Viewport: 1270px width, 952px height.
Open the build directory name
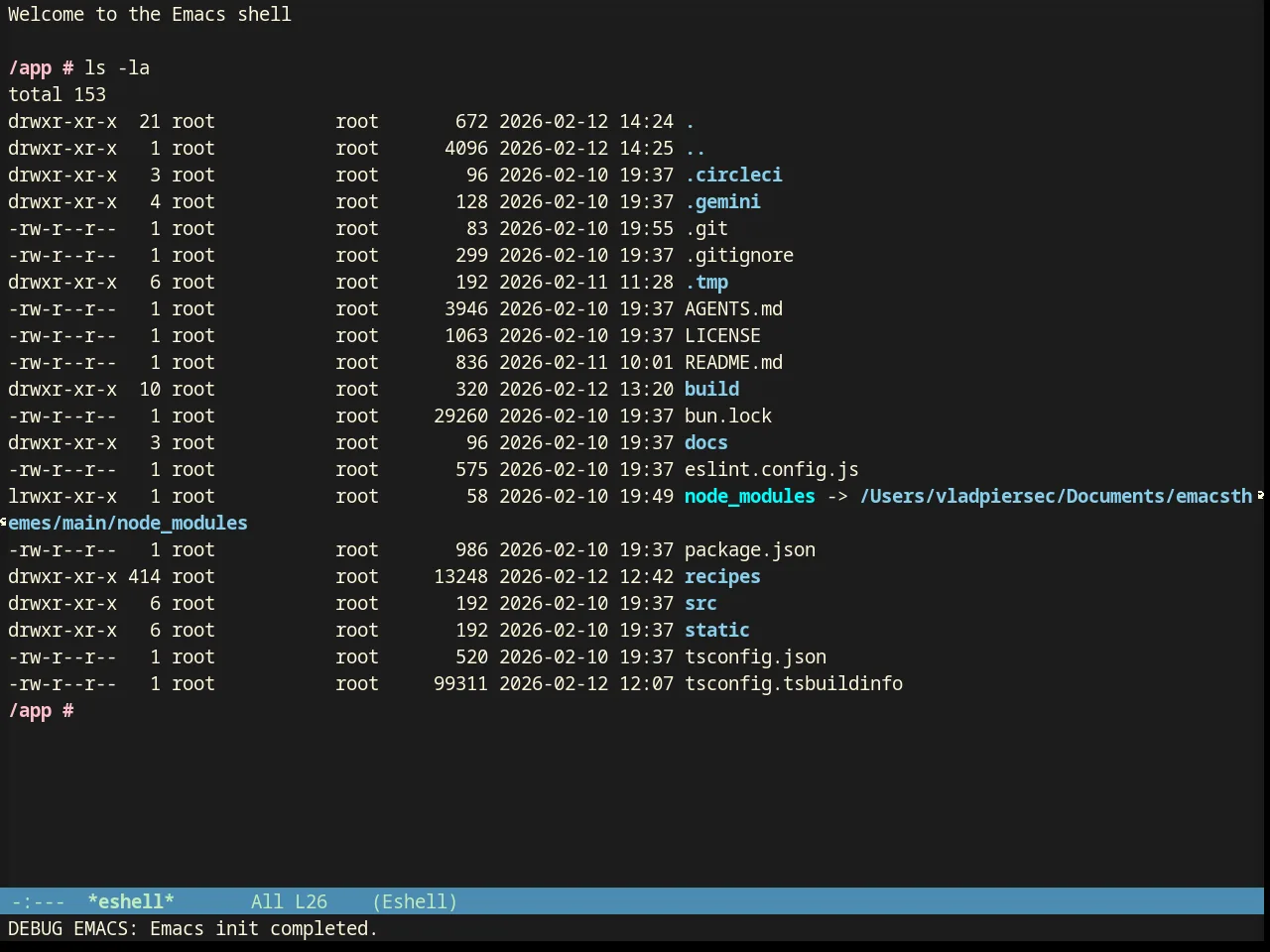tap(711, 389)
